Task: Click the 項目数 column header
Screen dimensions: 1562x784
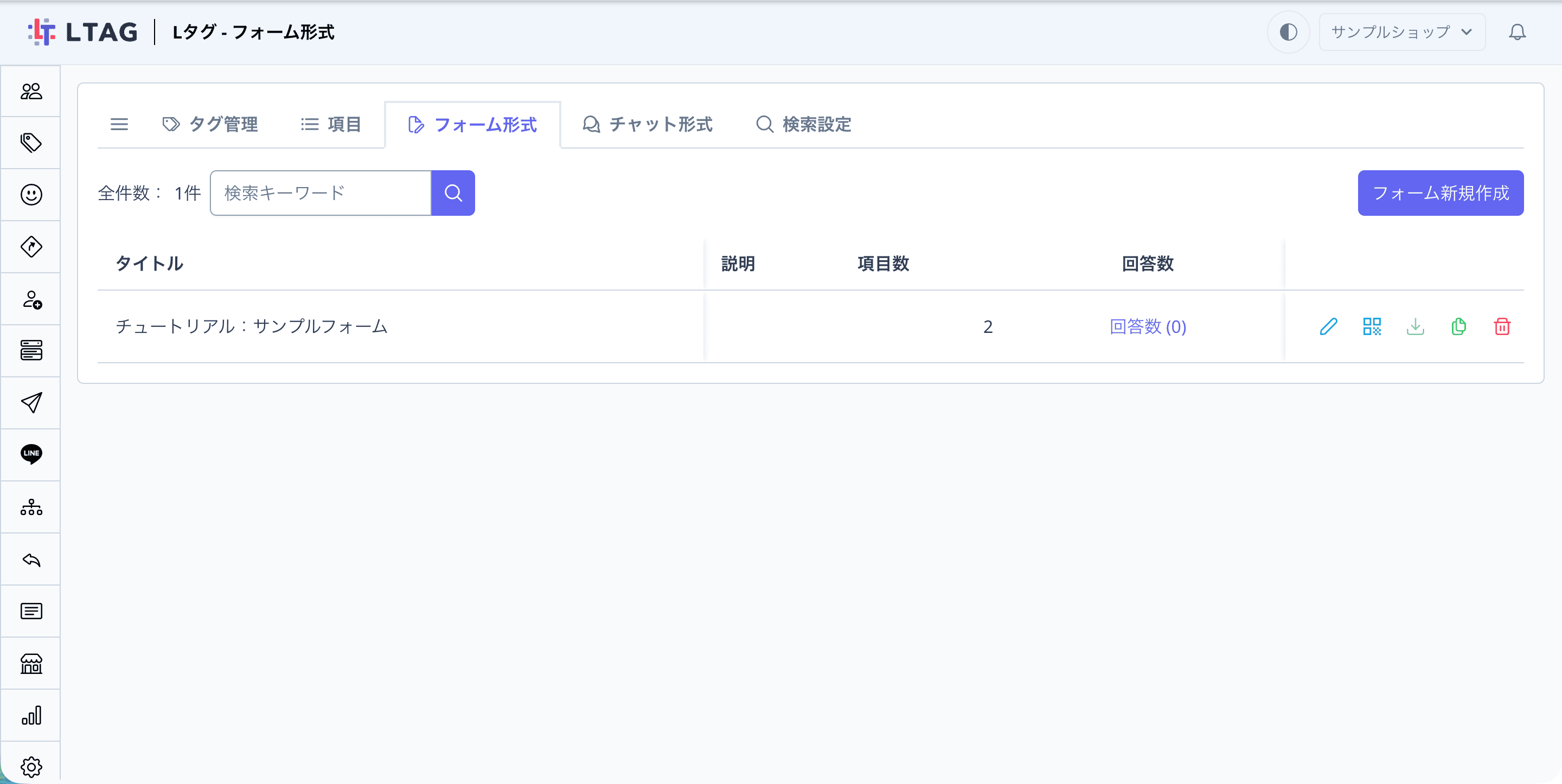Action: point(883,264)
